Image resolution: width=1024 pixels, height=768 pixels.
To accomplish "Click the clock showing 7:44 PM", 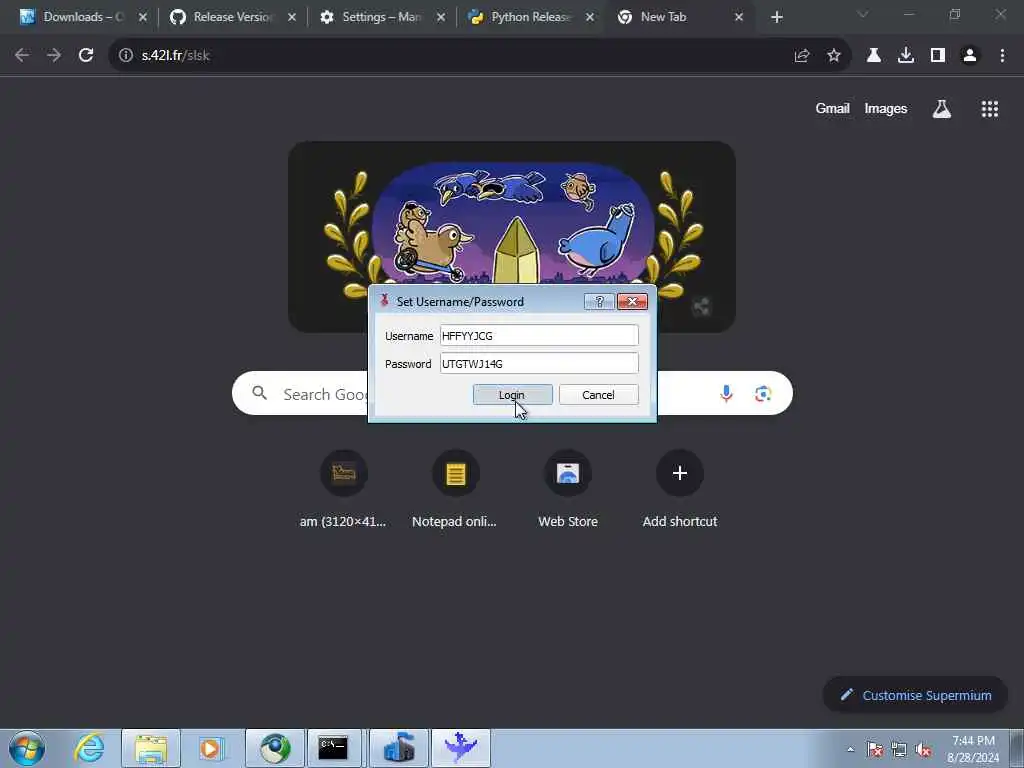I will coord(973,748).
